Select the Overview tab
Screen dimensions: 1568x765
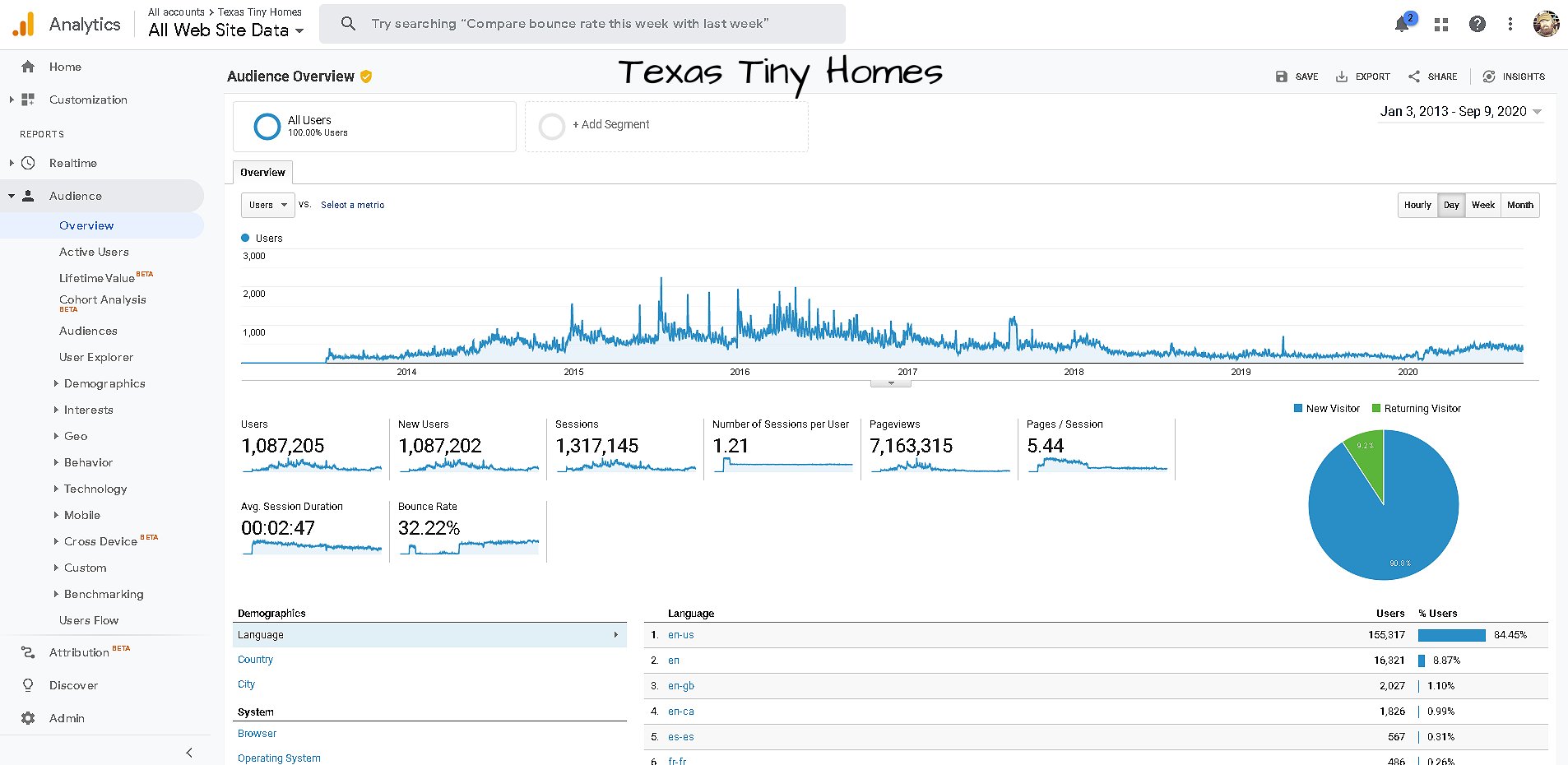(x=262, y=172)
